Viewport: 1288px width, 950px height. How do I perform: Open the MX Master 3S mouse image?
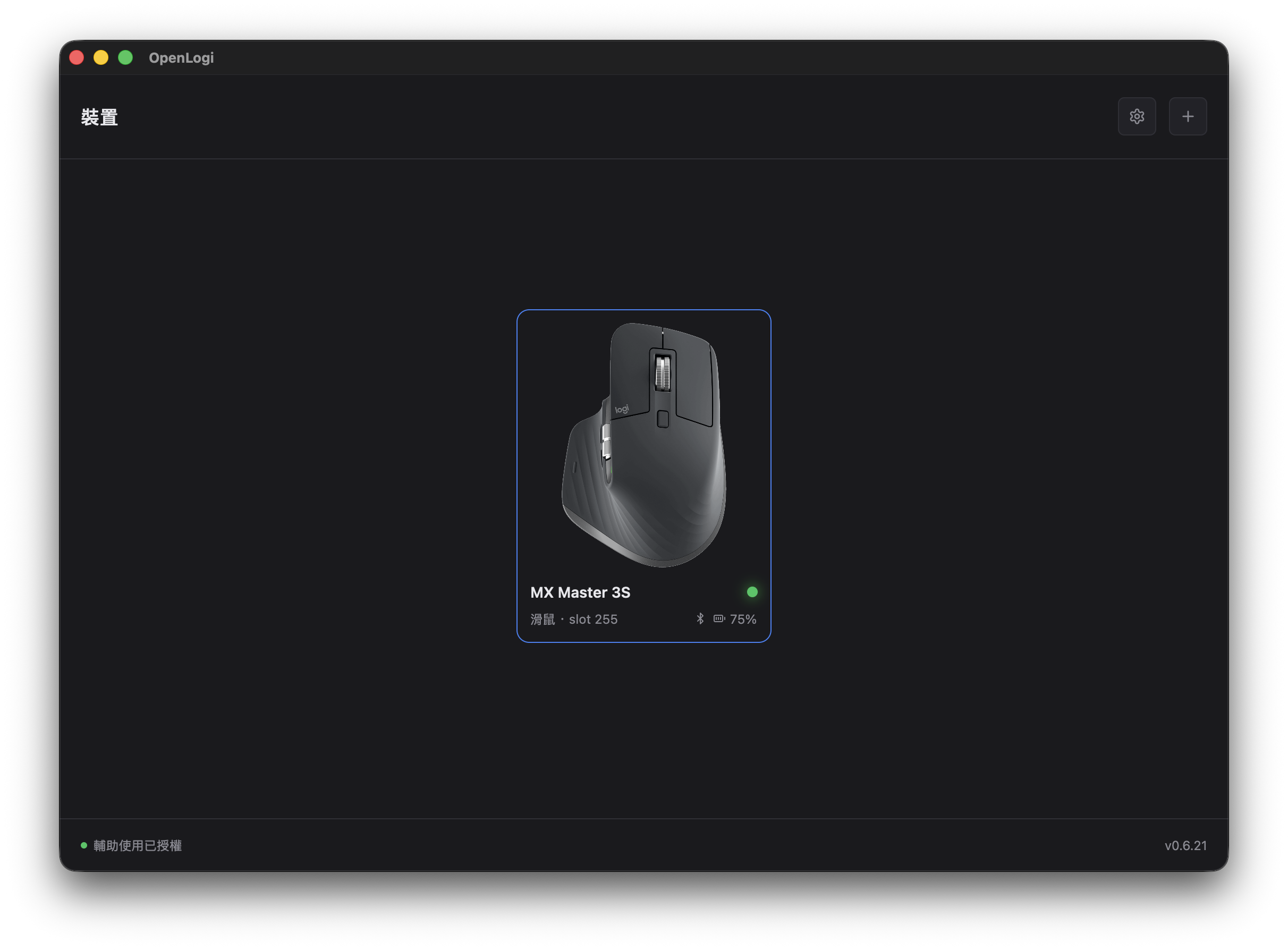(644, 445)
